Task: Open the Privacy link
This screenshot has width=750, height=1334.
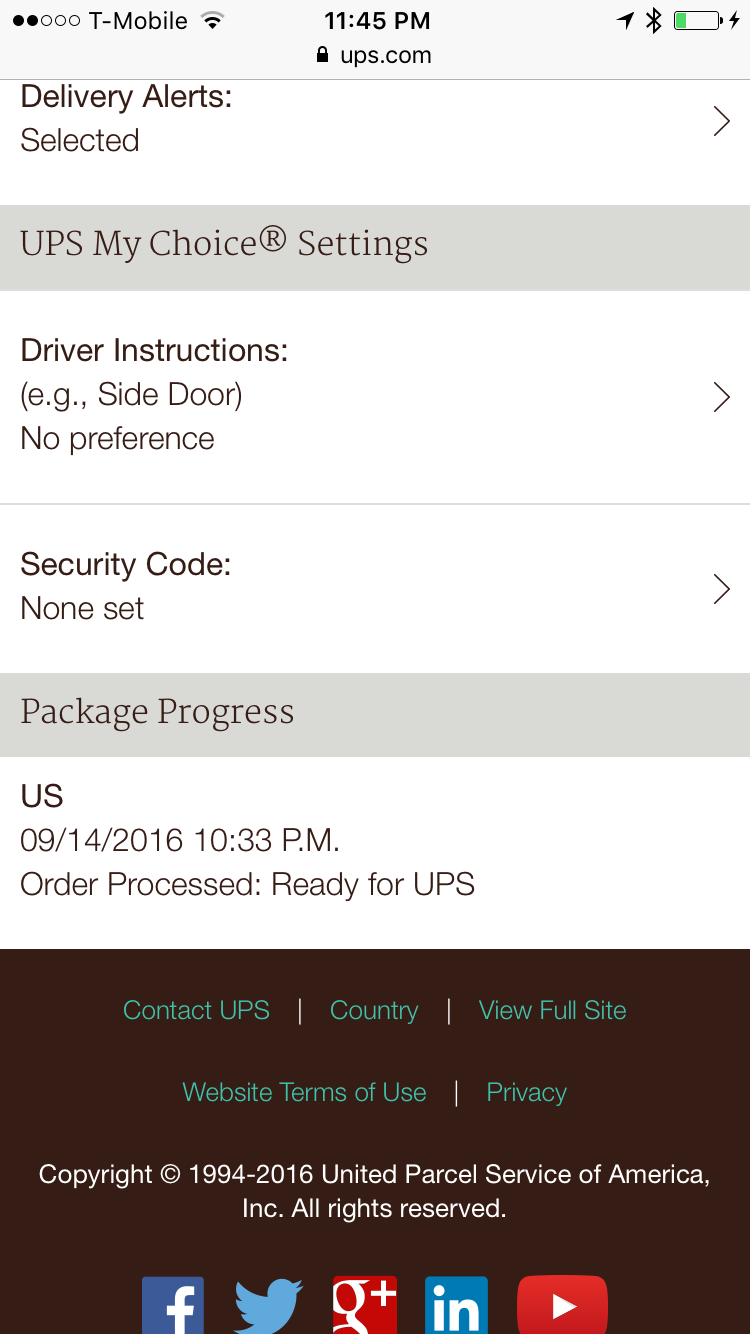Action: [x=527, y=1092]
